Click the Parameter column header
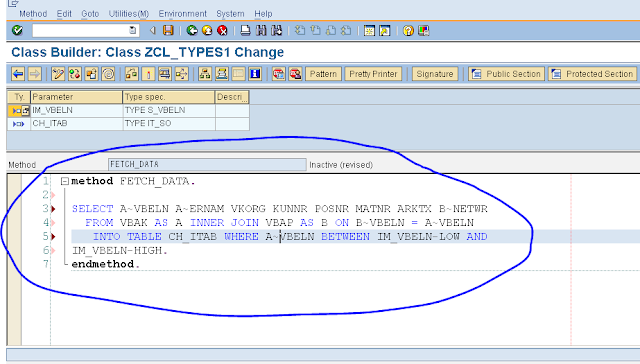This screenshot has height=364, width=640. (76, 97)
